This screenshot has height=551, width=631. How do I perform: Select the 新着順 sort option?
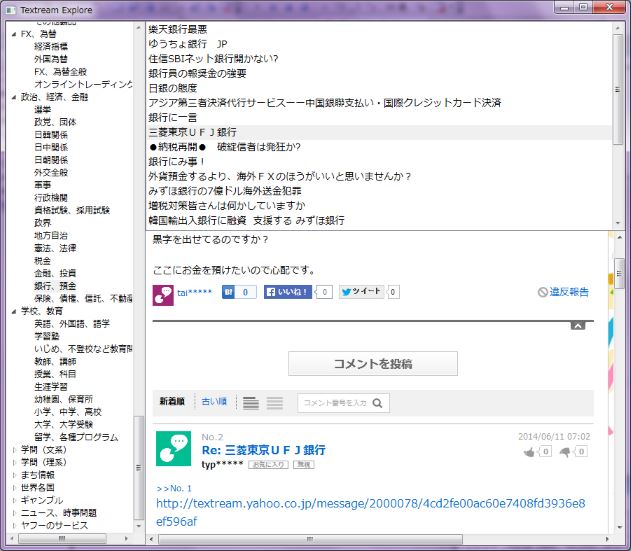pos(172,401)
